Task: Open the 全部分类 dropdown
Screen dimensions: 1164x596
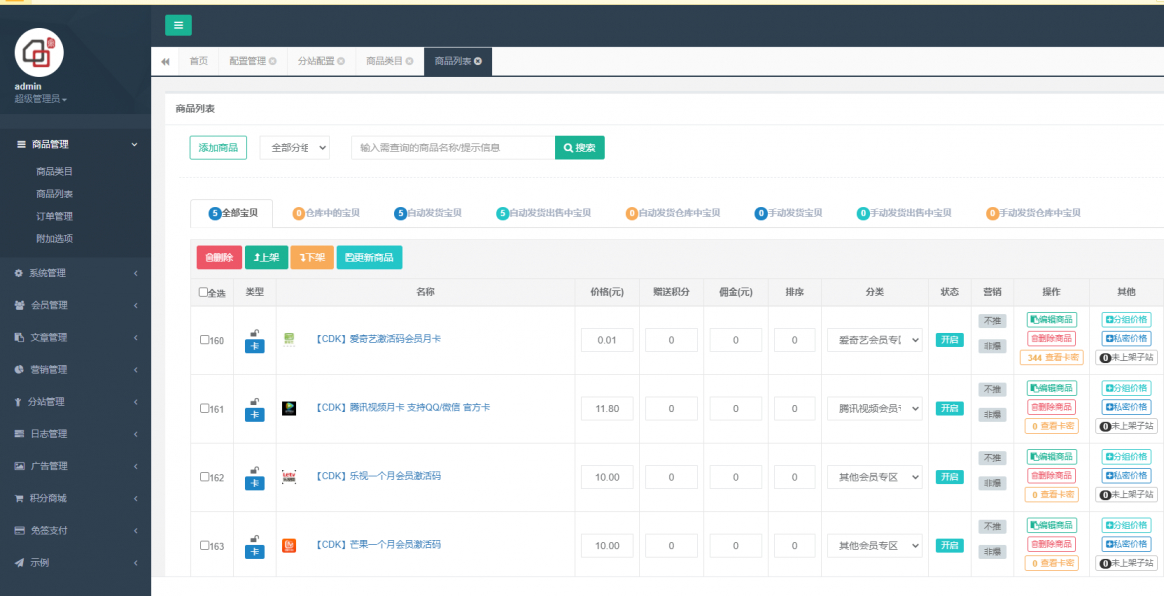Action: (295, 147)
